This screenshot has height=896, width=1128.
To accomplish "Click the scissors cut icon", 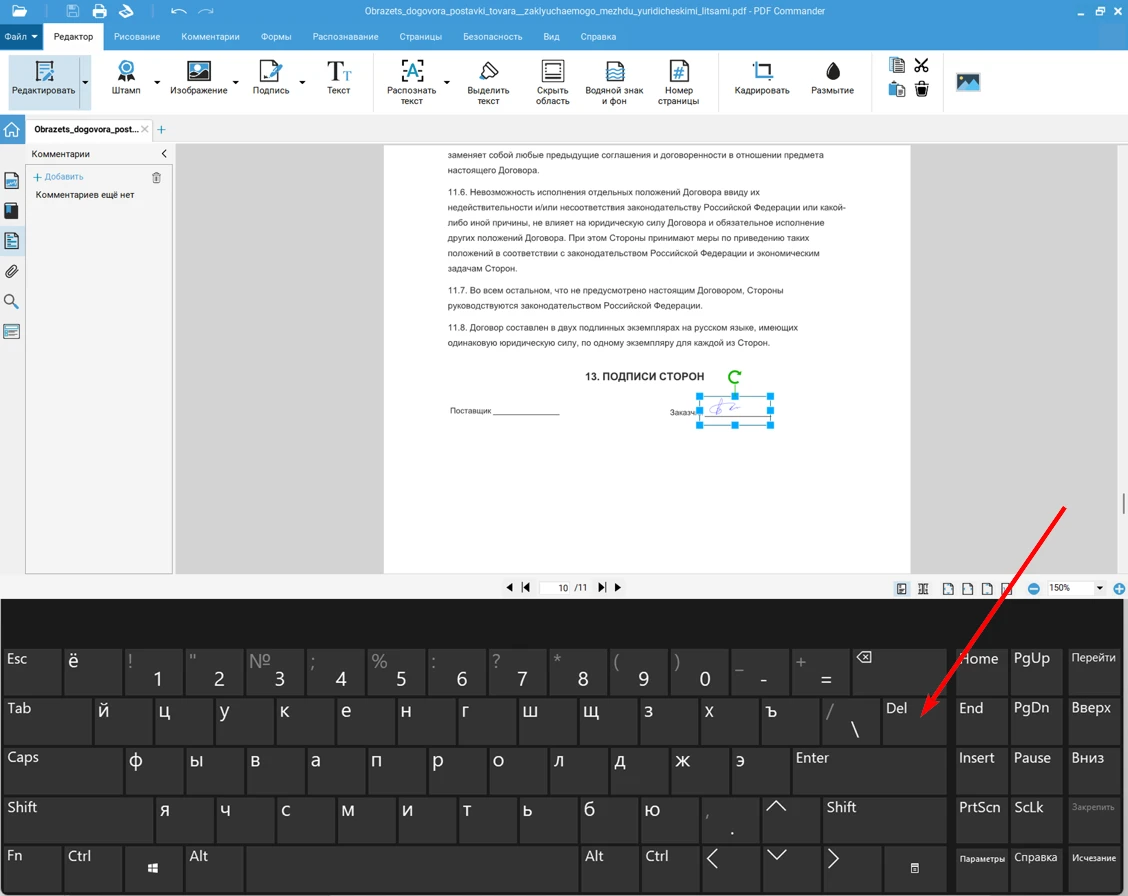I will [921, 66].
